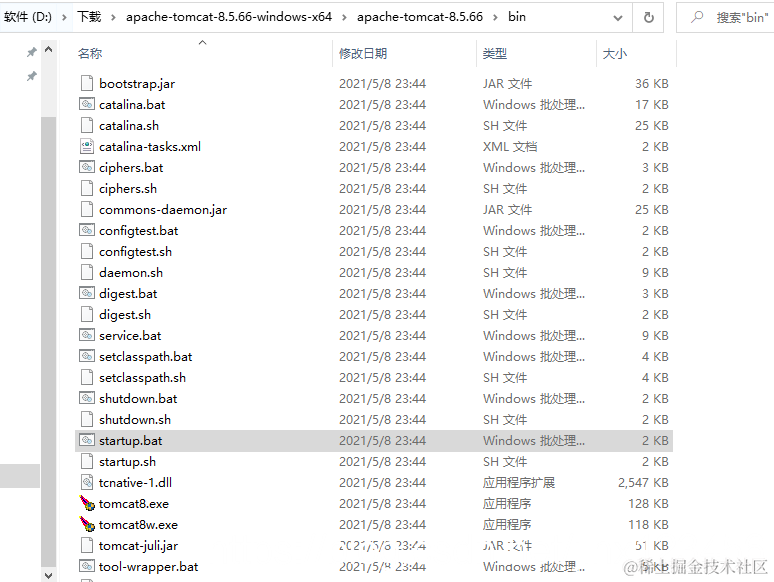Click the digest.bat batch icon
The height and width of the screenshot is (582, 774).
(87, 293)
